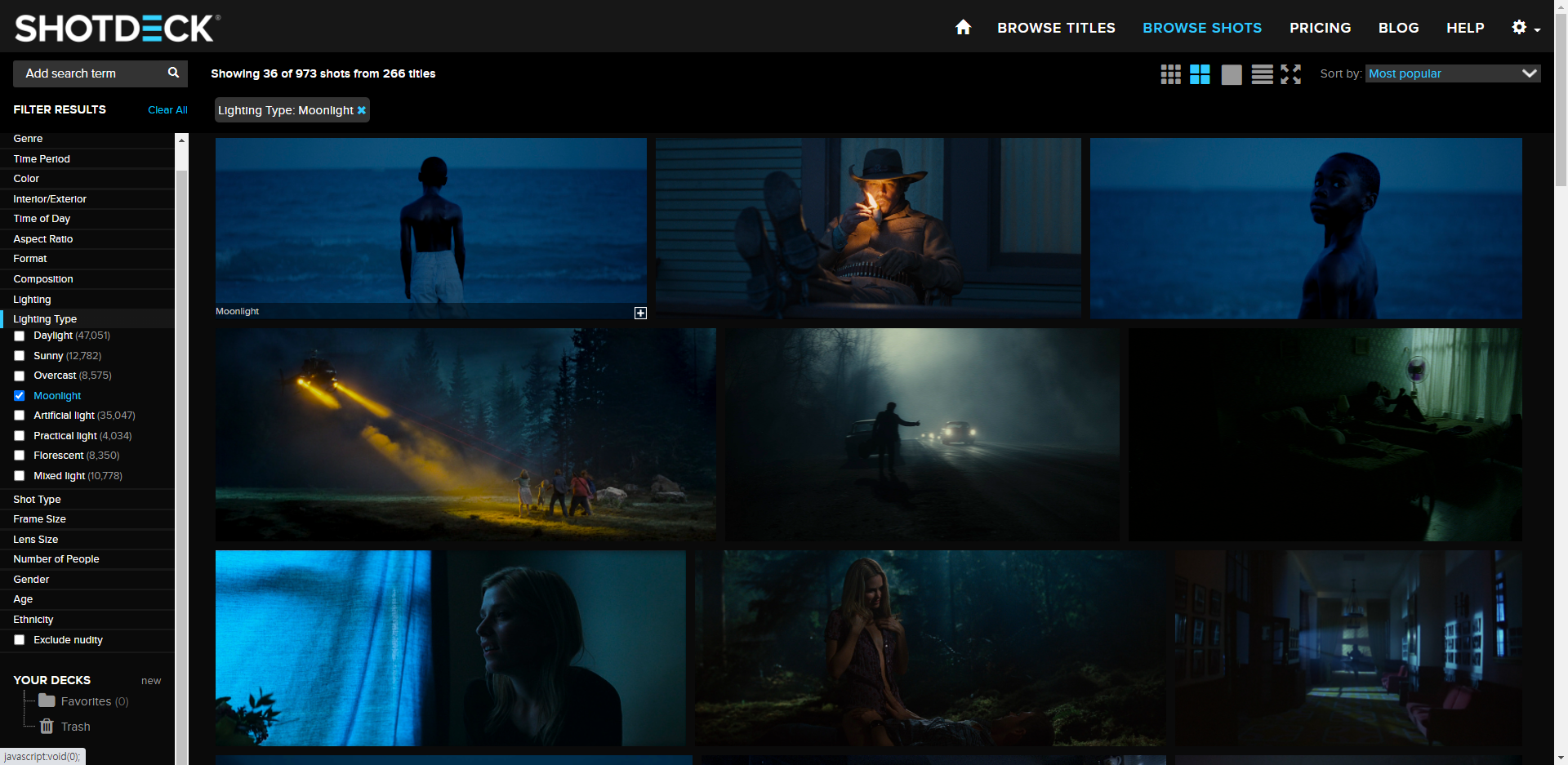Uncheck the Moonlight checkbox
This screenshot has height=765, width=1568.
click(x=19, y=395)
